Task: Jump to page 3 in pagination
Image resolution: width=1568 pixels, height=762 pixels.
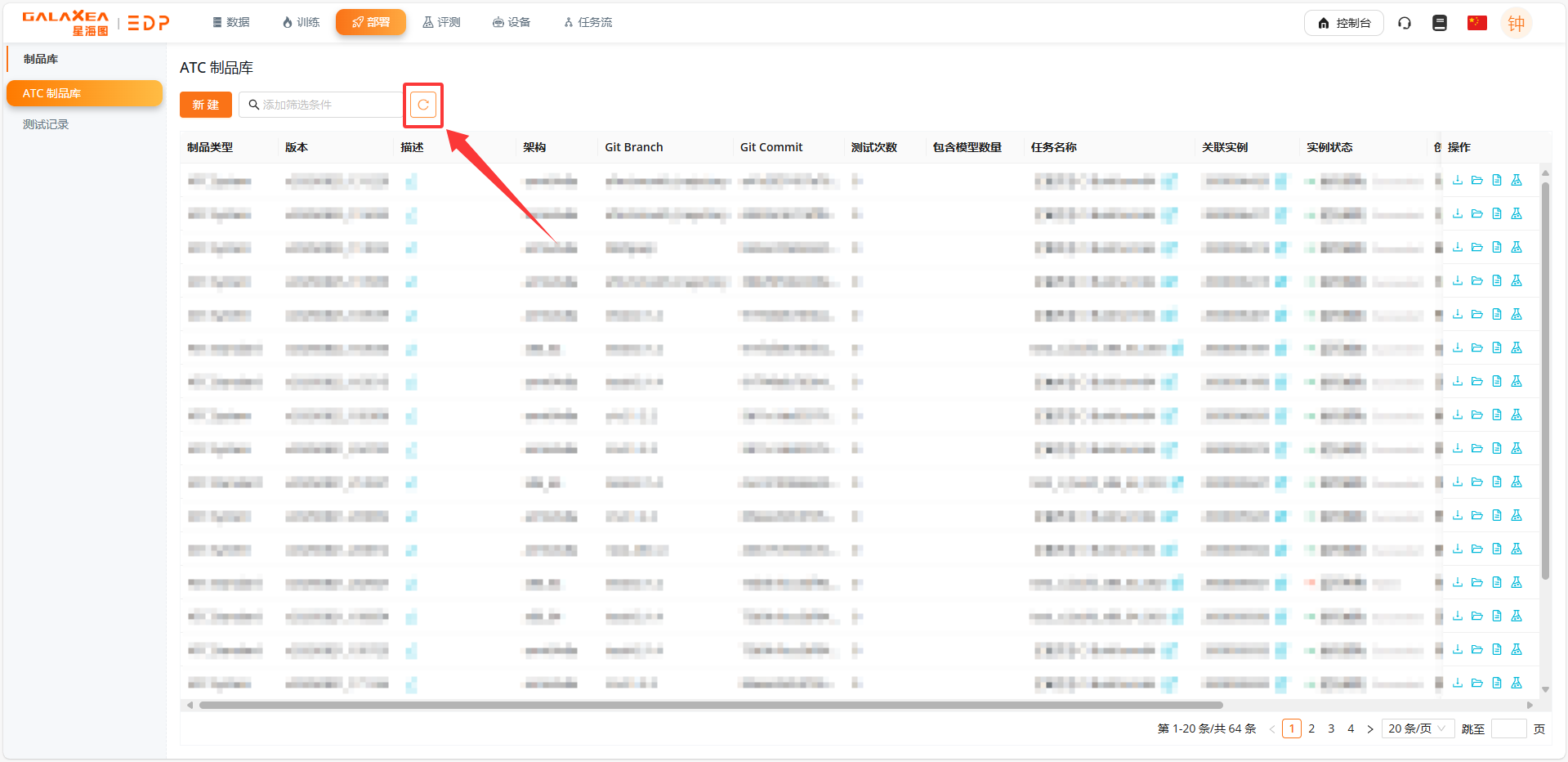Action: [1331, 728]
